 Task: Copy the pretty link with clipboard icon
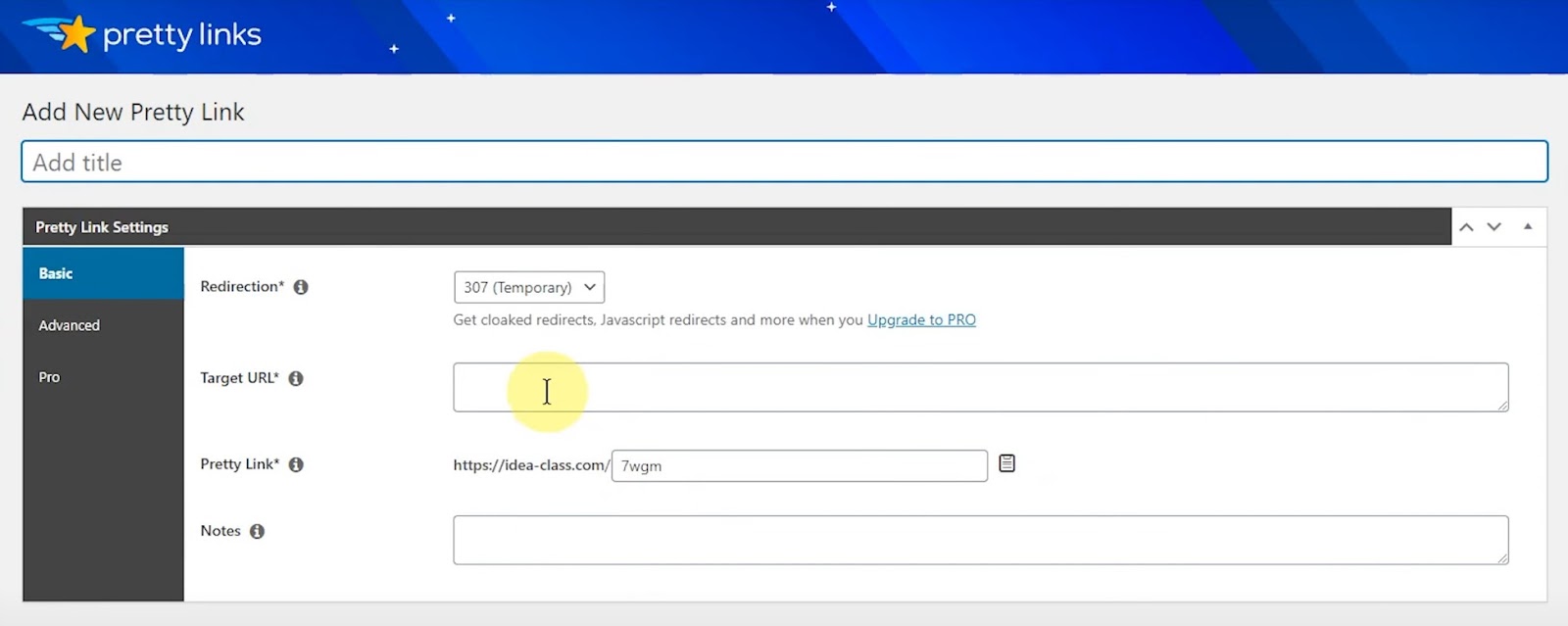pos(1006,463)
